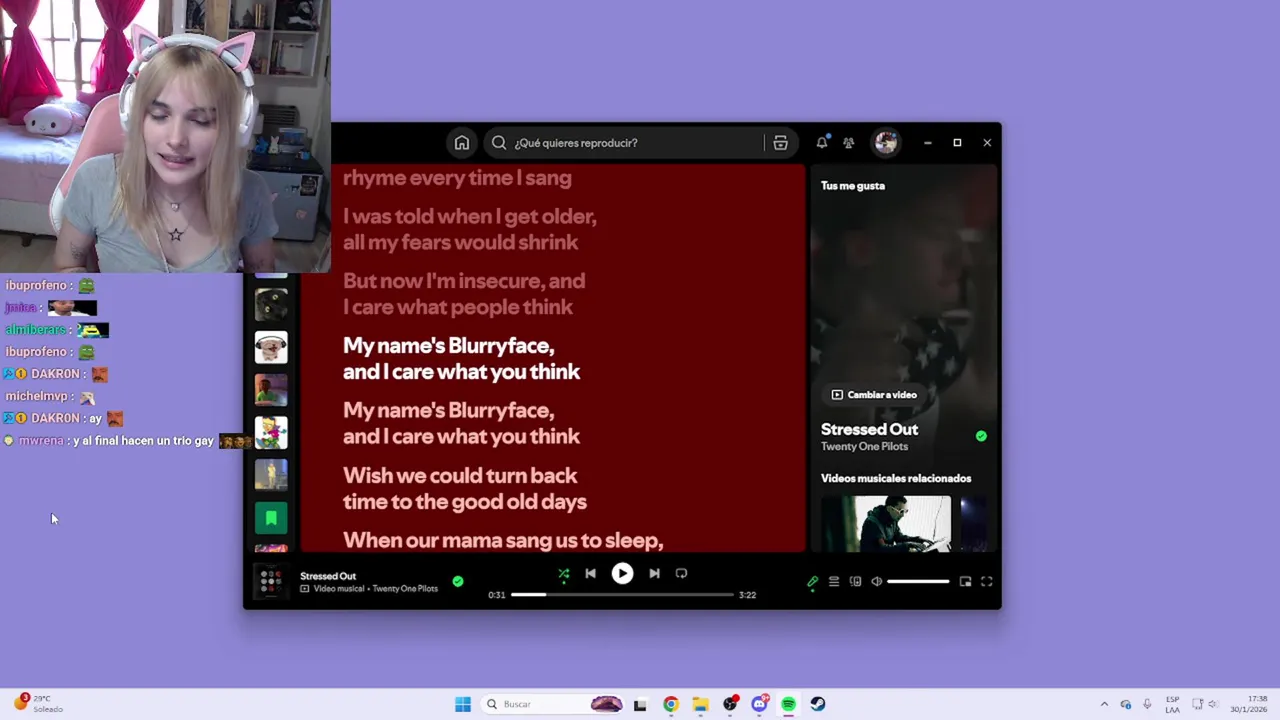Open the OBS taskbar icon with the red badge

coord(730,704)
